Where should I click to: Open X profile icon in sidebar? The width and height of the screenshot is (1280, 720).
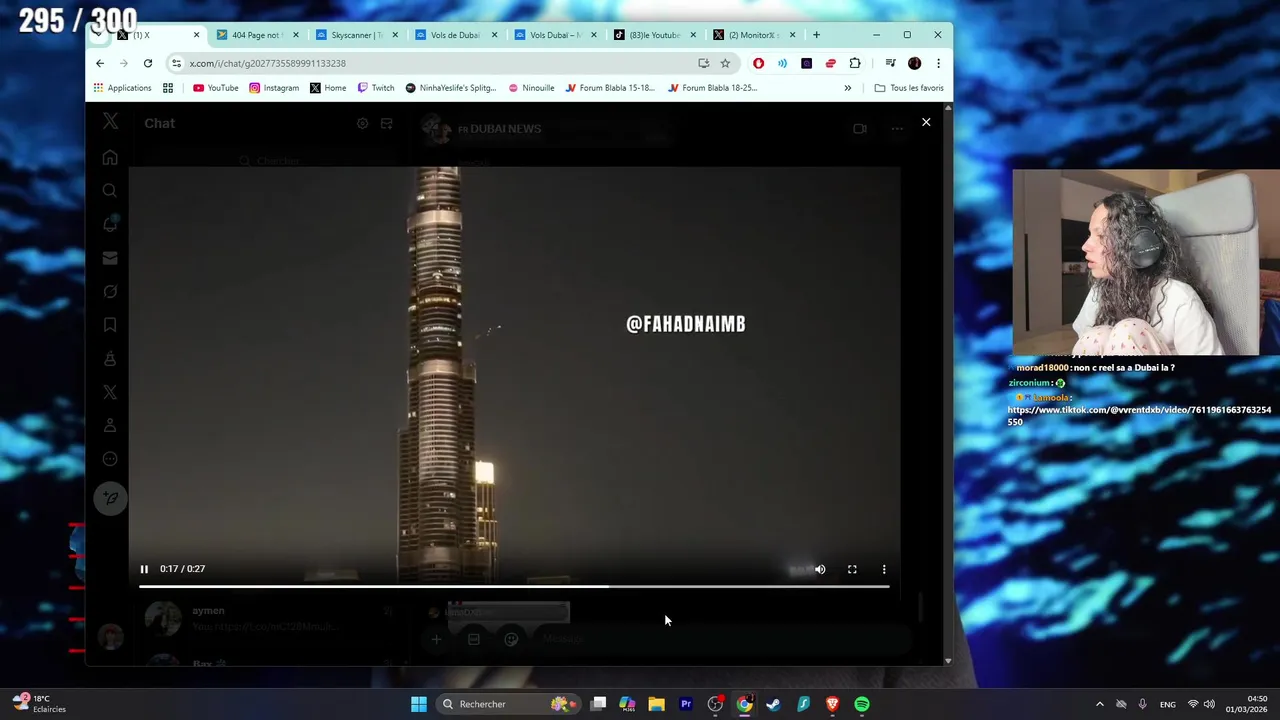pos(110,425)
